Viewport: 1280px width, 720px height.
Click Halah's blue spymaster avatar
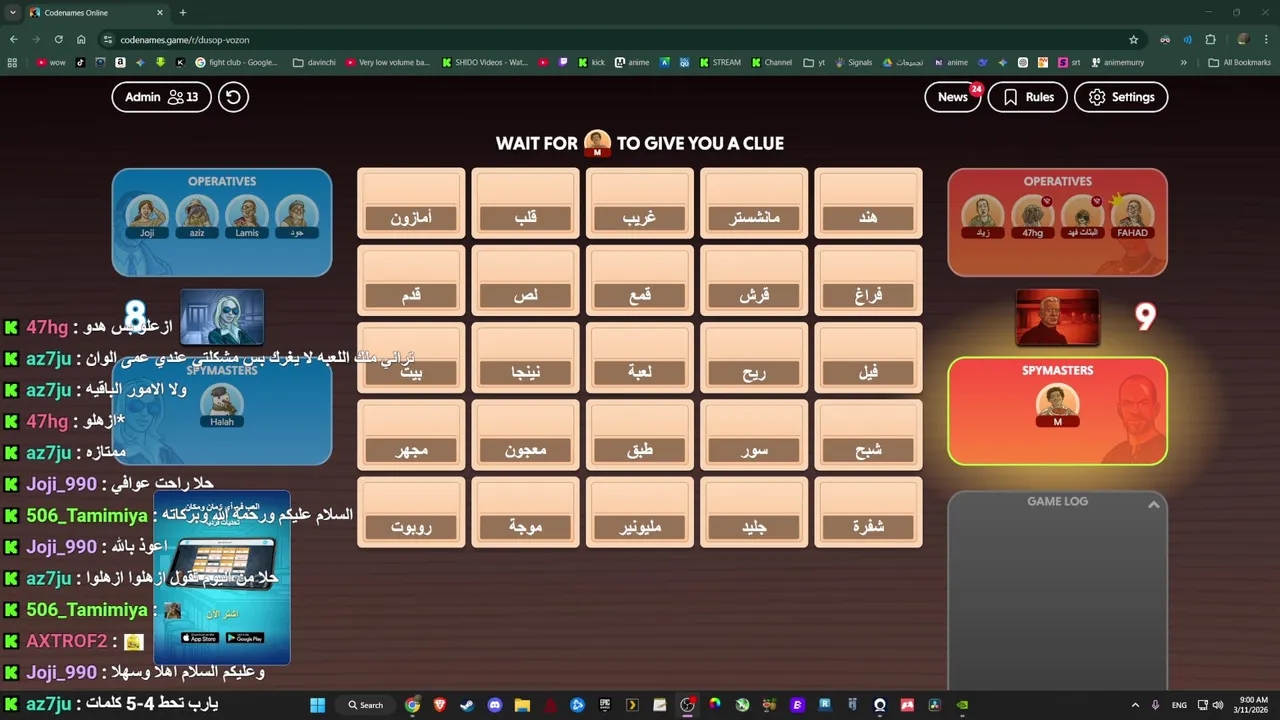coord(222,402)
